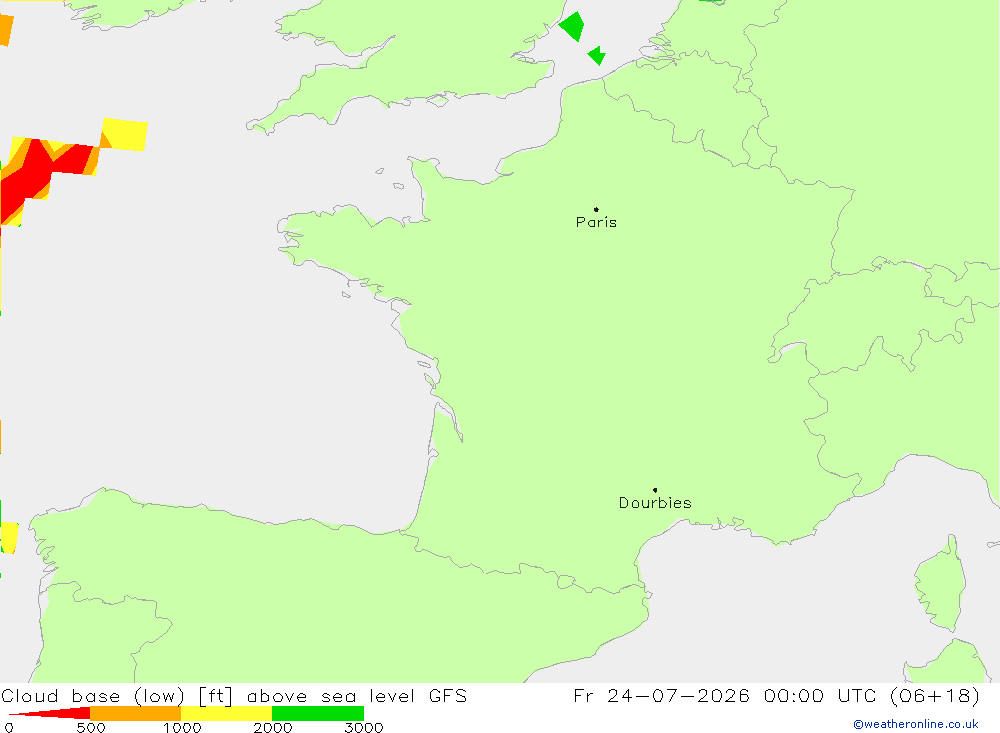1000x733 pixels.
Task: Click the green 2000-3000 legend color band
Action: [318, 713]
